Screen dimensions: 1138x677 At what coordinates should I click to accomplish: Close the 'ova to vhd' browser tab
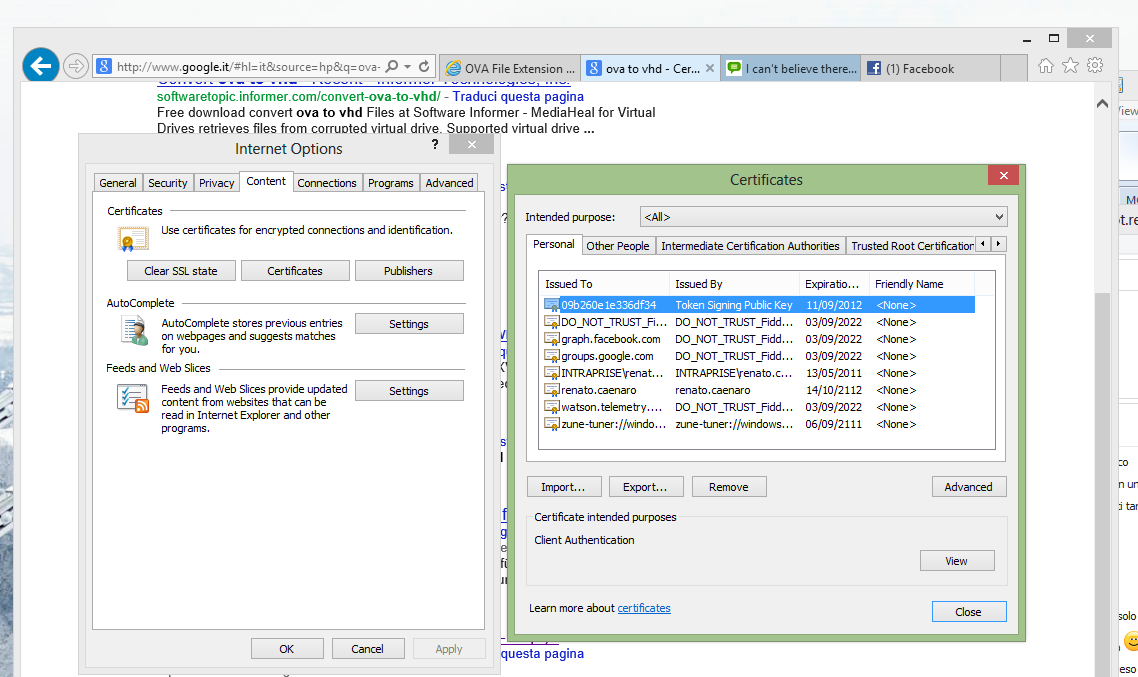pyautogui.click(x=710, y=68)
